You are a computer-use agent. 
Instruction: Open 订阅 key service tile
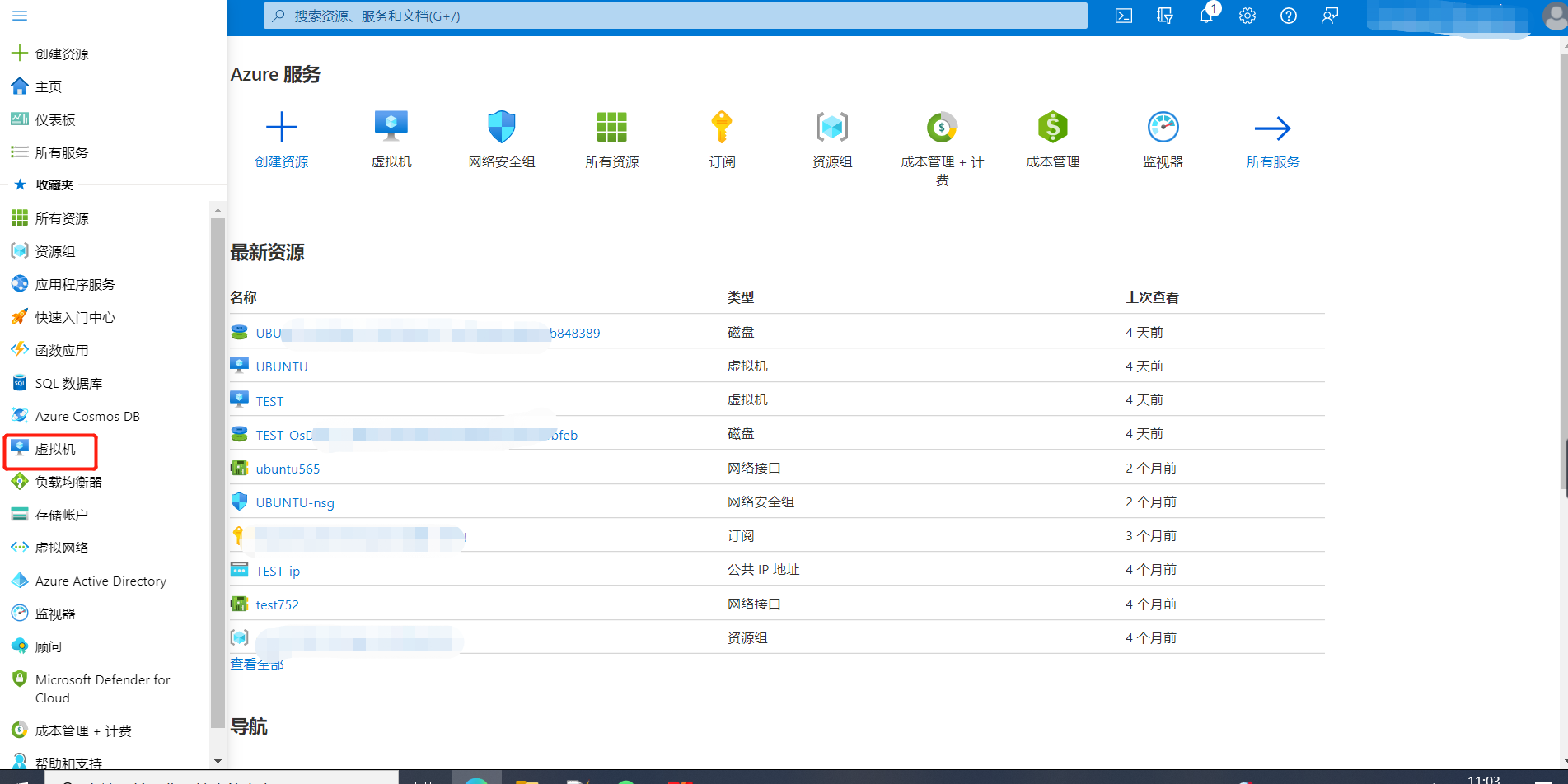click(722, 139)
